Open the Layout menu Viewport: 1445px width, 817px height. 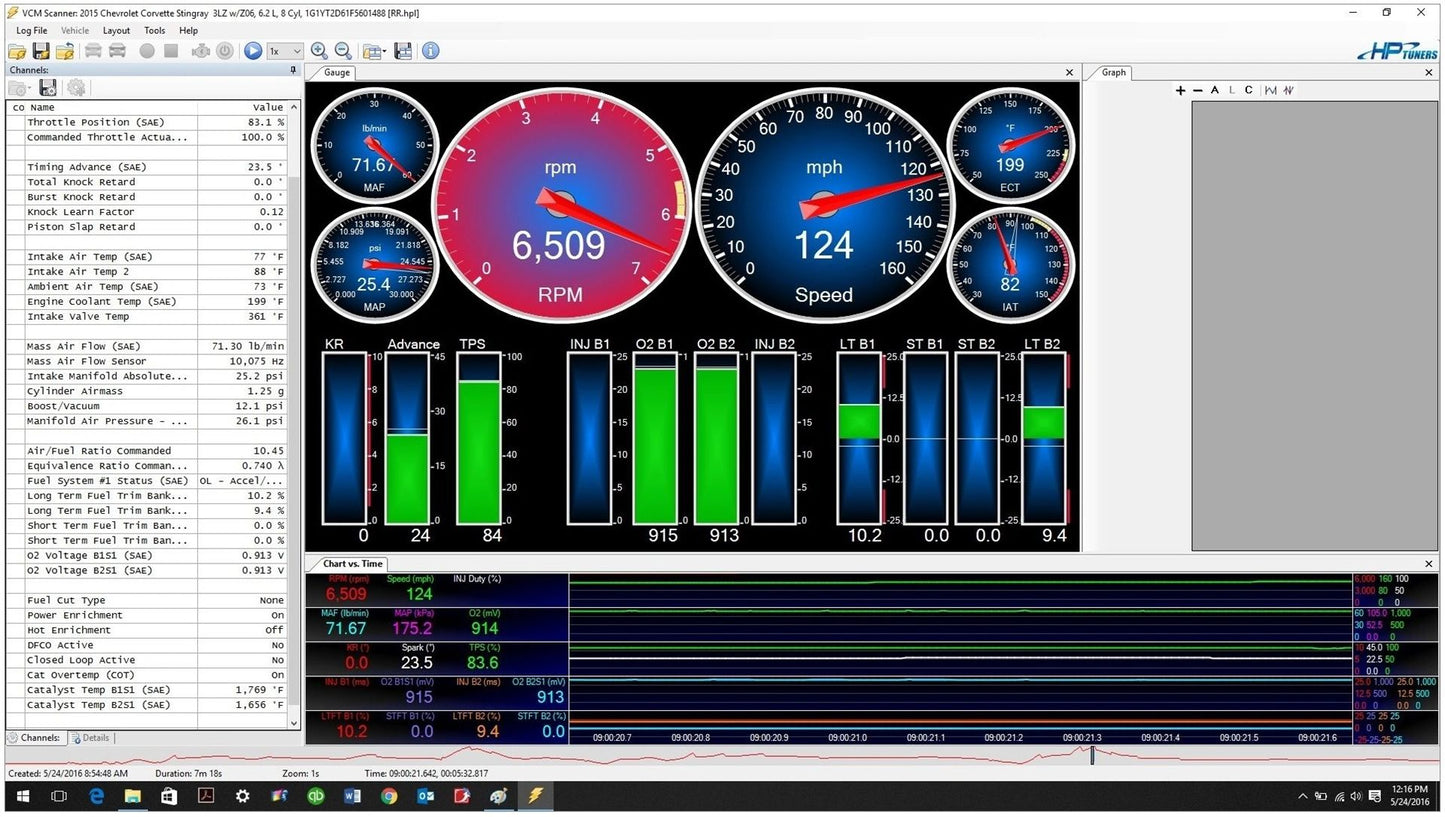pos(116,31)
